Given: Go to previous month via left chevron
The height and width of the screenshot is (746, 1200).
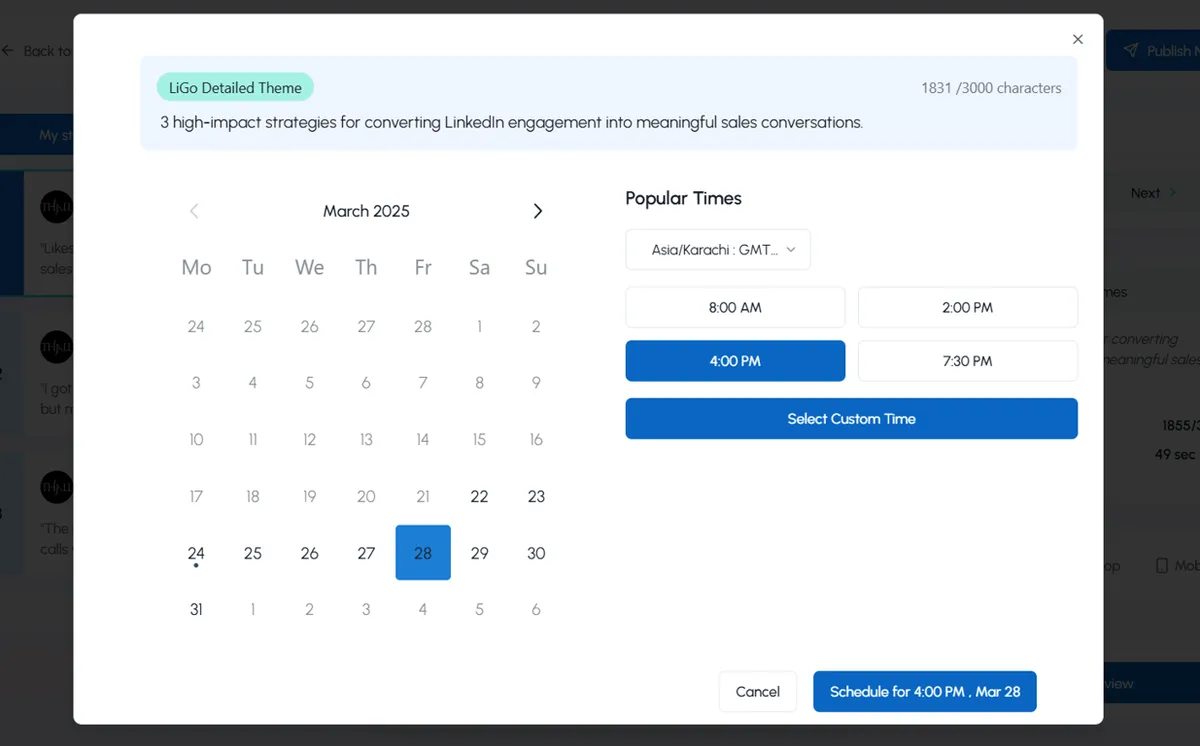Looking at the screenshot, I should coord(194,211).
